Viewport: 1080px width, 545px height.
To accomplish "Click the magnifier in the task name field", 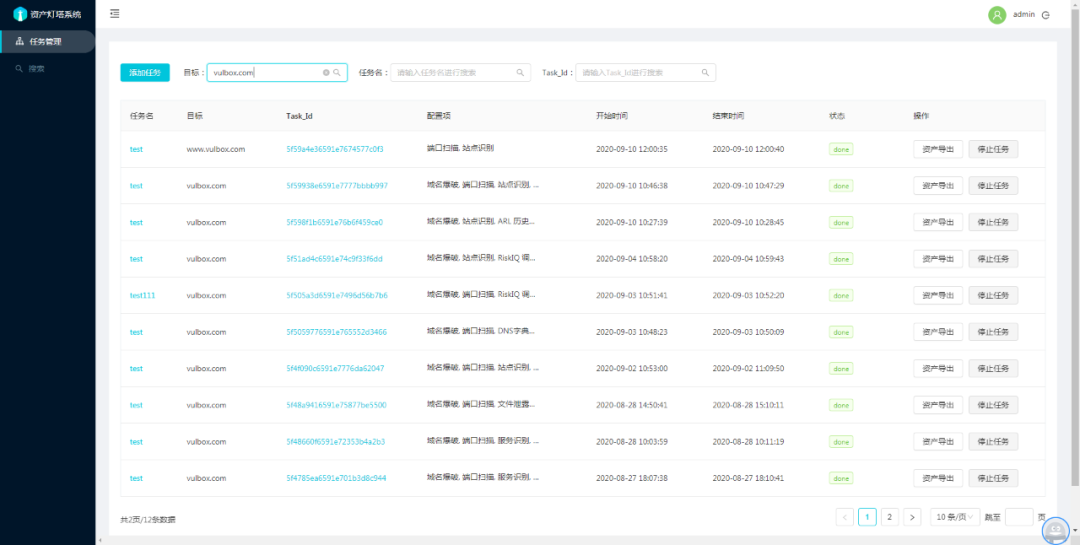I will pyautogui.click(x=520, y=72).
